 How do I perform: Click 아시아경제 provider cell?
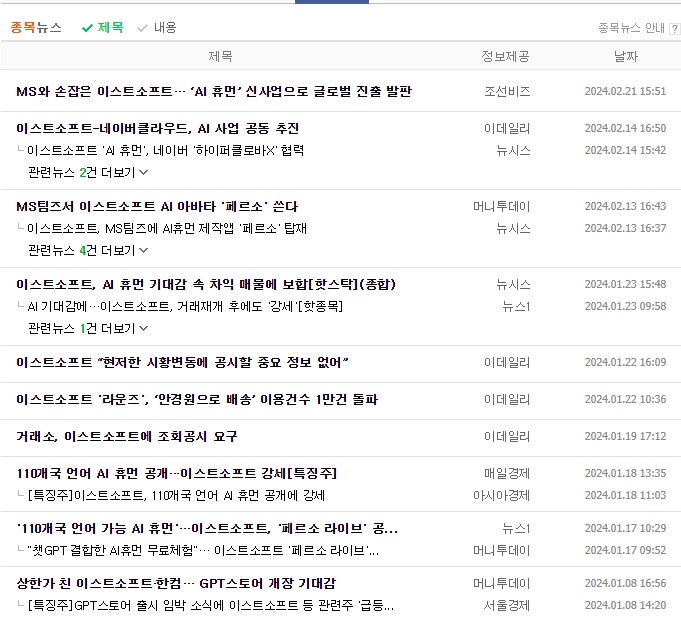tap(502, 495)
